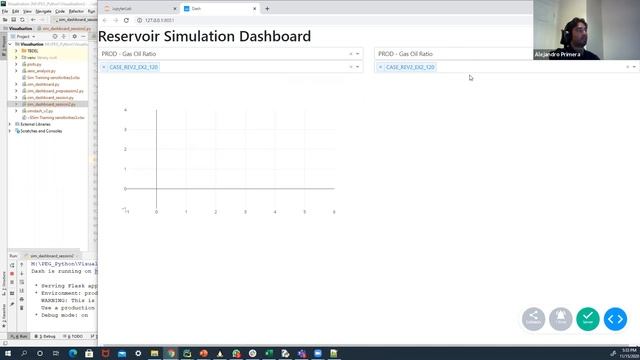This screenshot has height=360, width=640.
Task: Clear all cases in left case dropdown
Action: coord(351,67)
